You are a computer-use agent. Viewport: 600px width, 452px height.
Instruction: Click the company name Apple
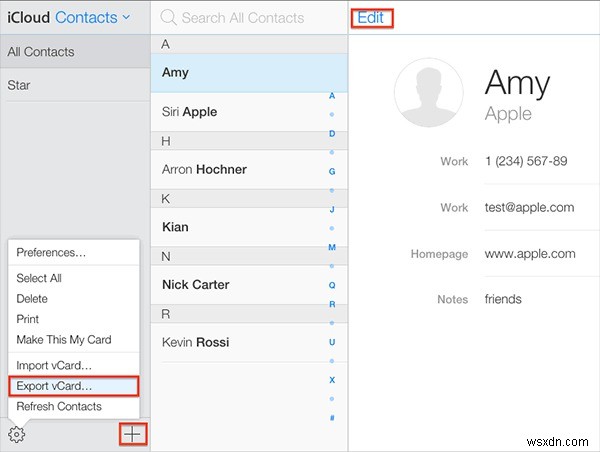pos(508,114)
